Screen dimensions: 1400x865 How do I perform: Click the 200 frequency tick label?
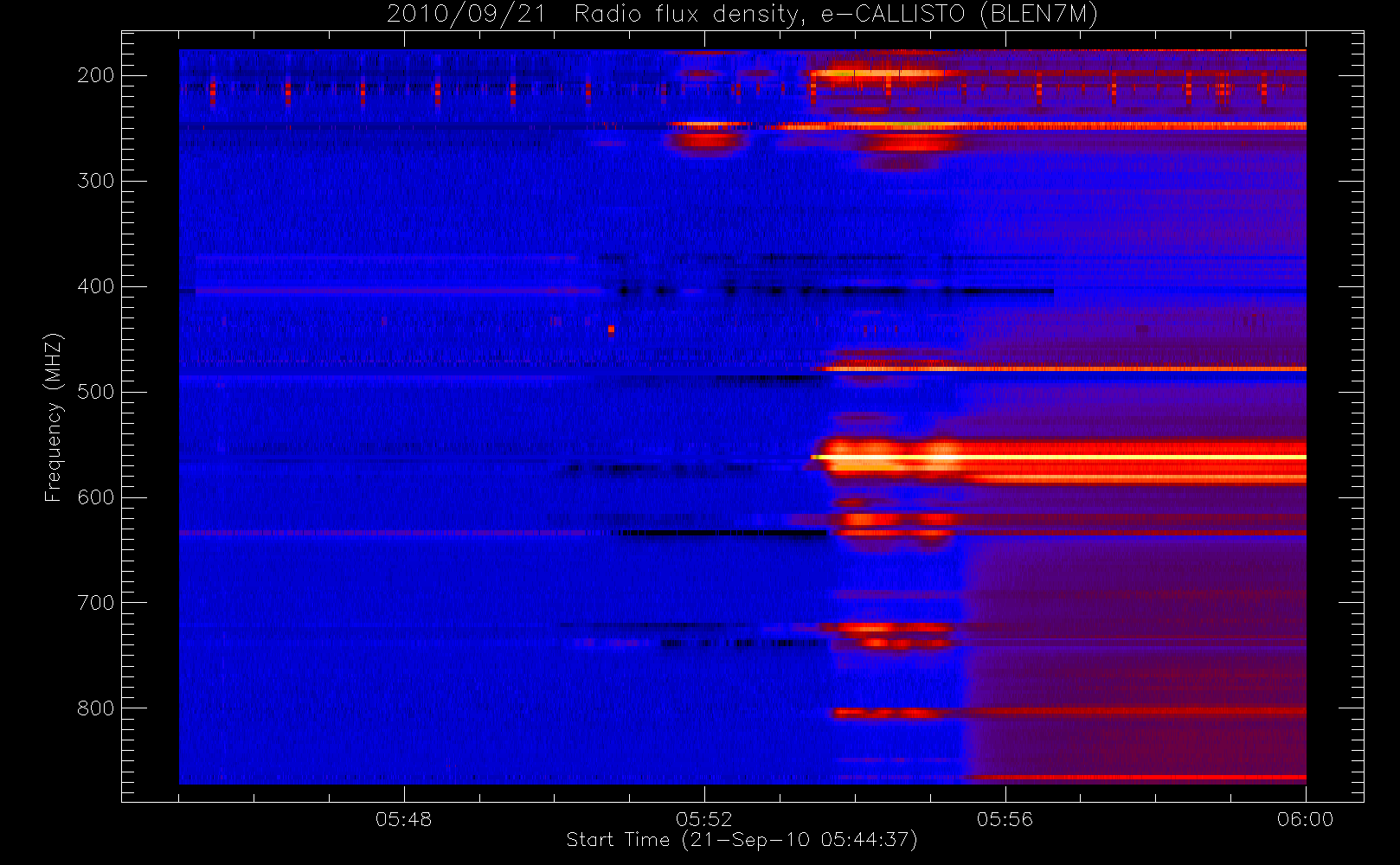tap(96, 75)
